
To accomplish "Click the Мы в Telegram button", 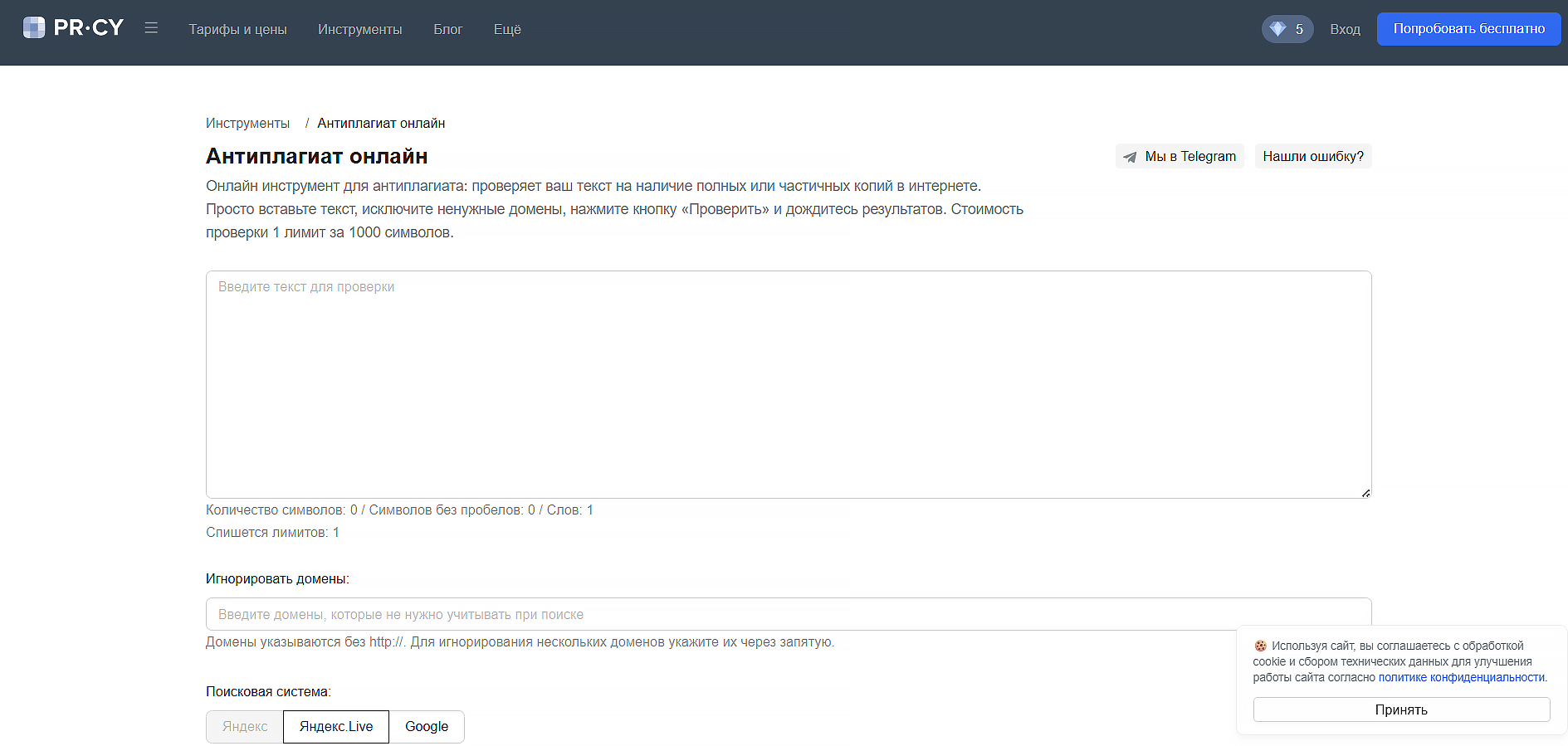I will 1180,156.
